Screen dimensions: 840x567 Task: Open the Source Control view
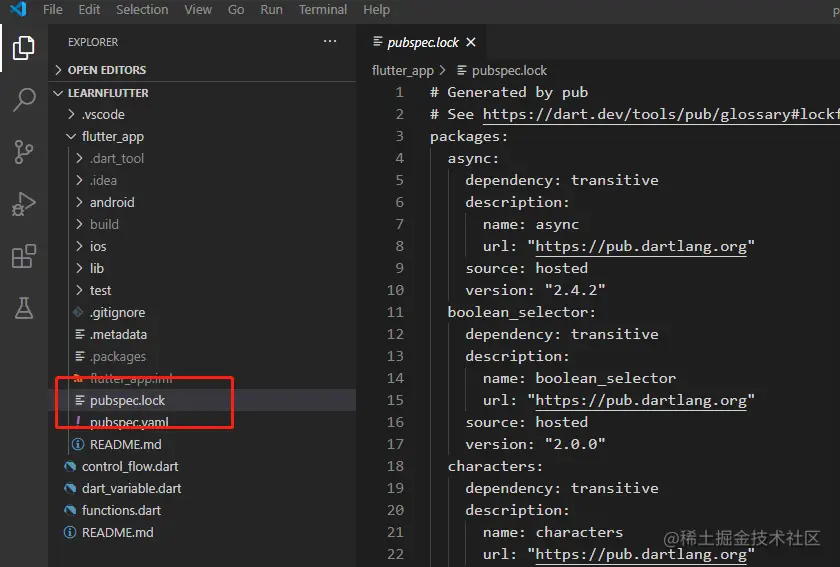24,152
